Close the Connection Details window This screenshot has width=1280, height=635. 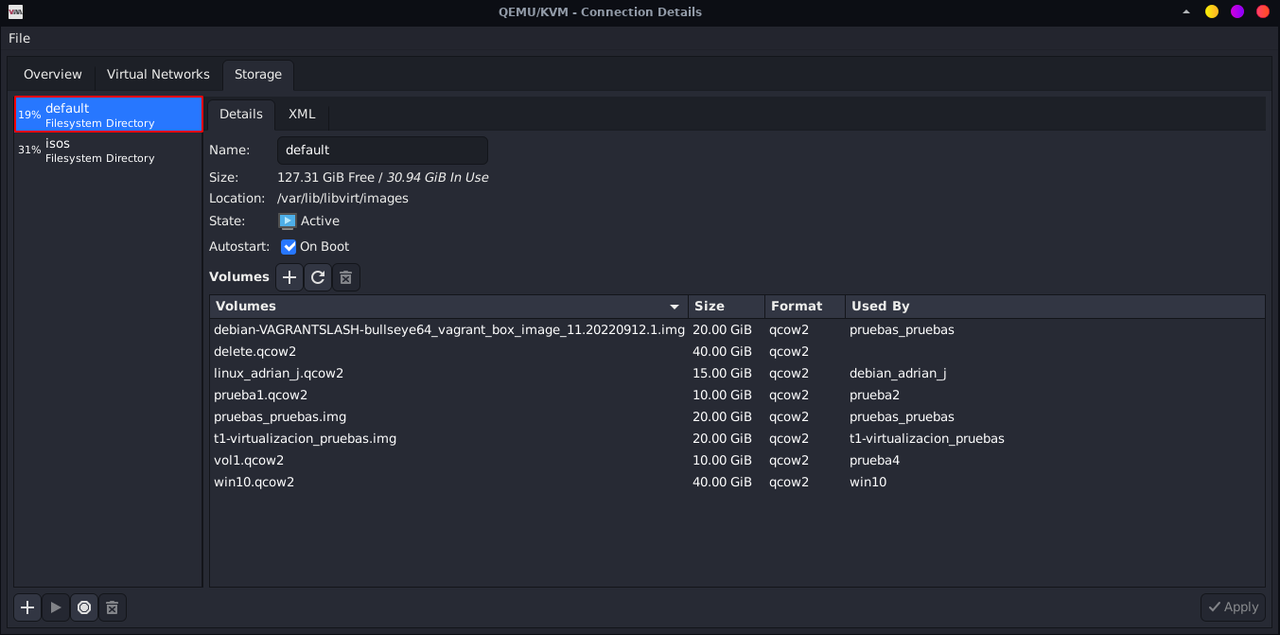(x=1262, y=12)
